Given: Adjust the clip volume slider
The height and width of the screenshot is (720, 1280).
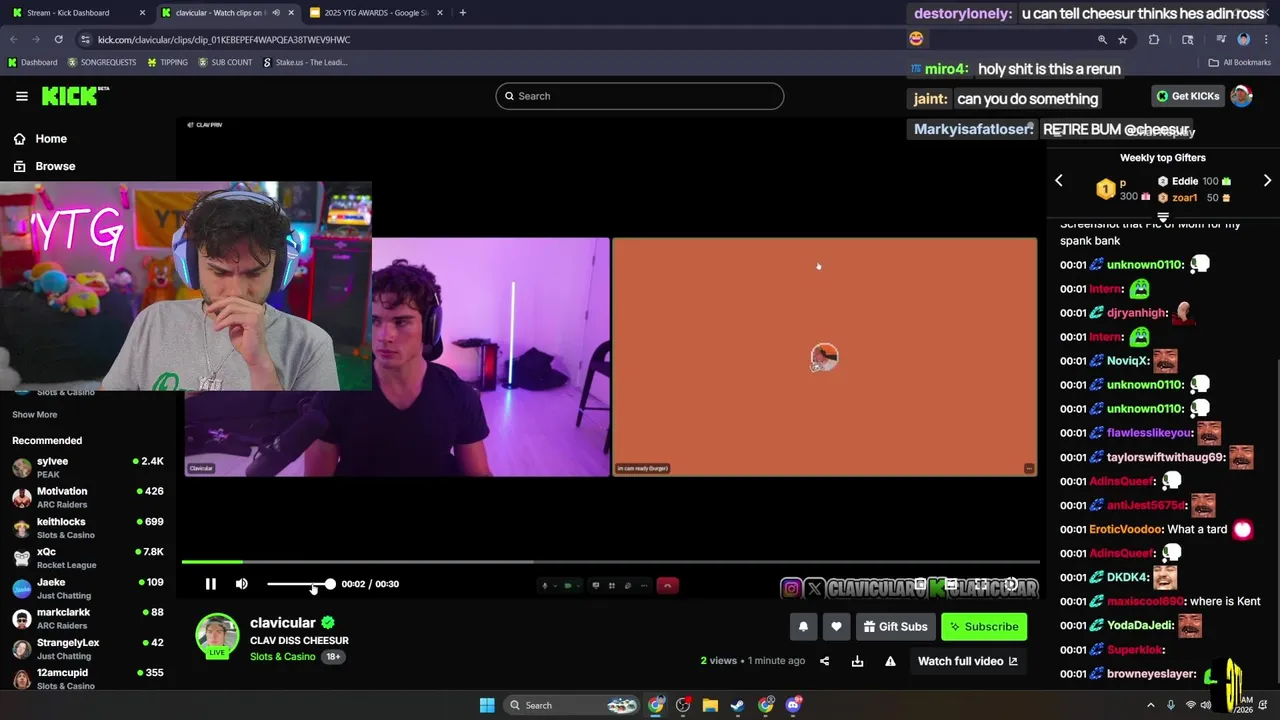Looking at the screenshot, I should point(300,584).
